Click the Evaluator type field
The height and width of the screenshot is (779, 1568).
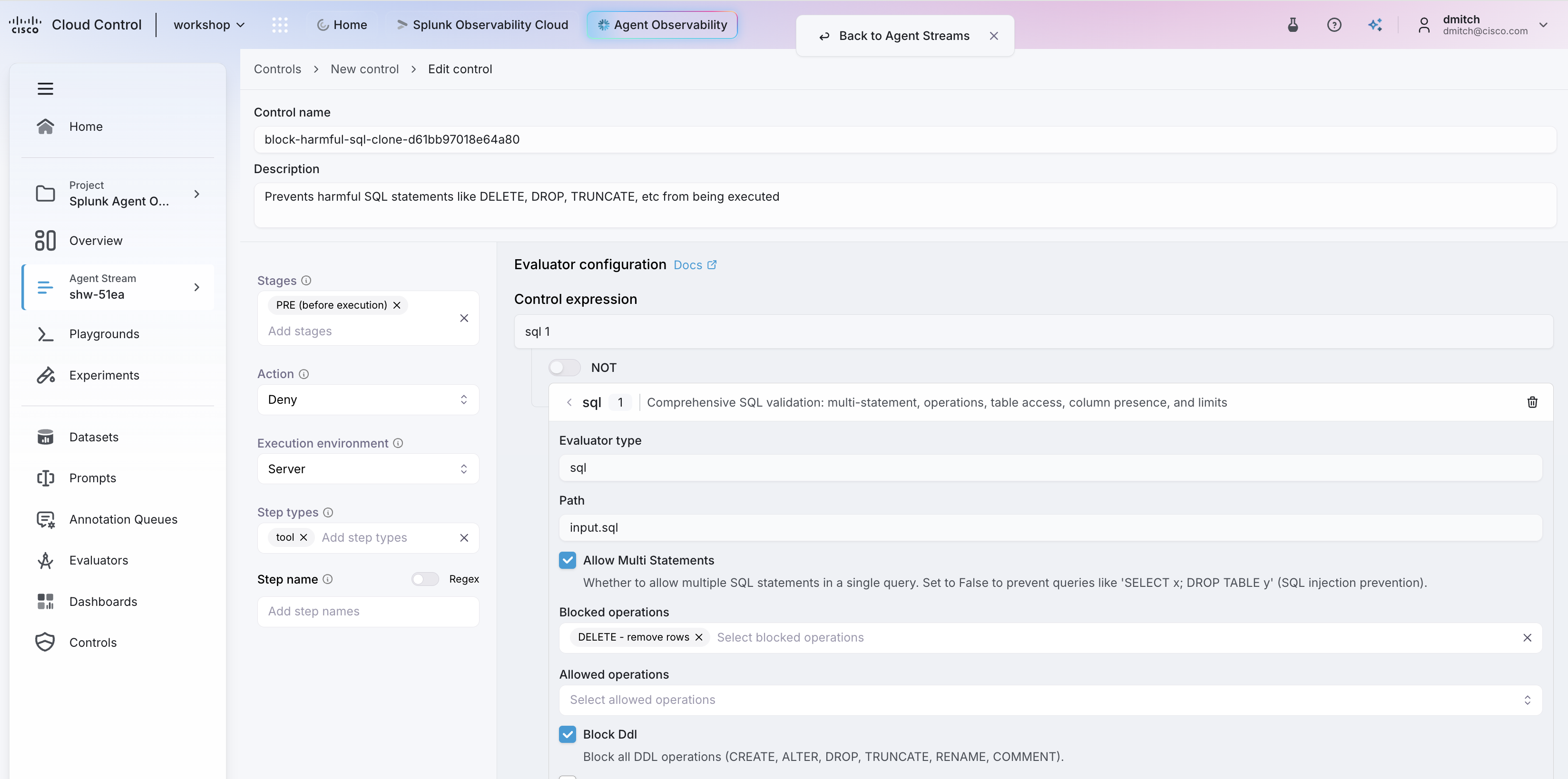(x=1050, y=468)
